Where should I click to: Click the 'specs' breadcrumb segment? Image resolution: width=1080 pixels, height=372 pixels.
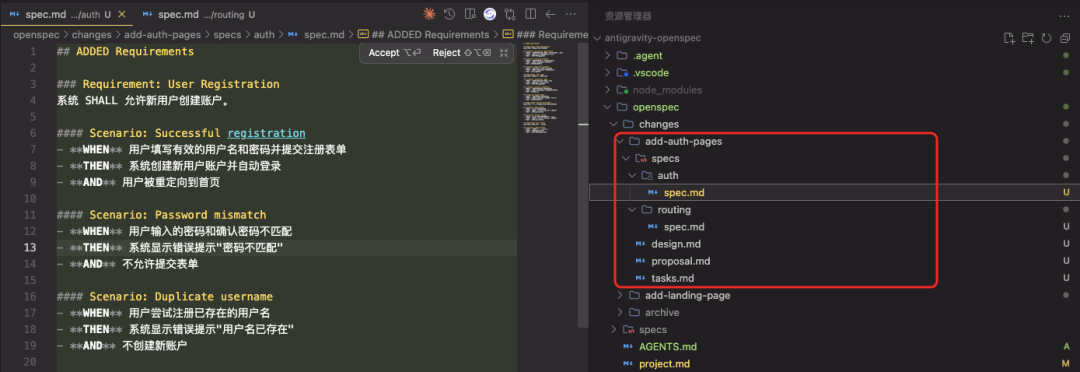point(227,34)
